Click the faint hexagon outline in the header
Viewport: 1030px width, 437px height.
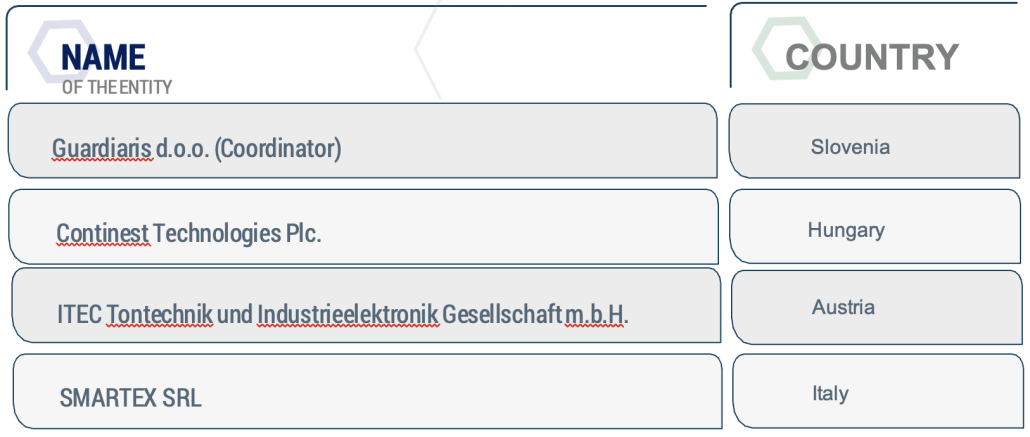click(x=427, y=51)
